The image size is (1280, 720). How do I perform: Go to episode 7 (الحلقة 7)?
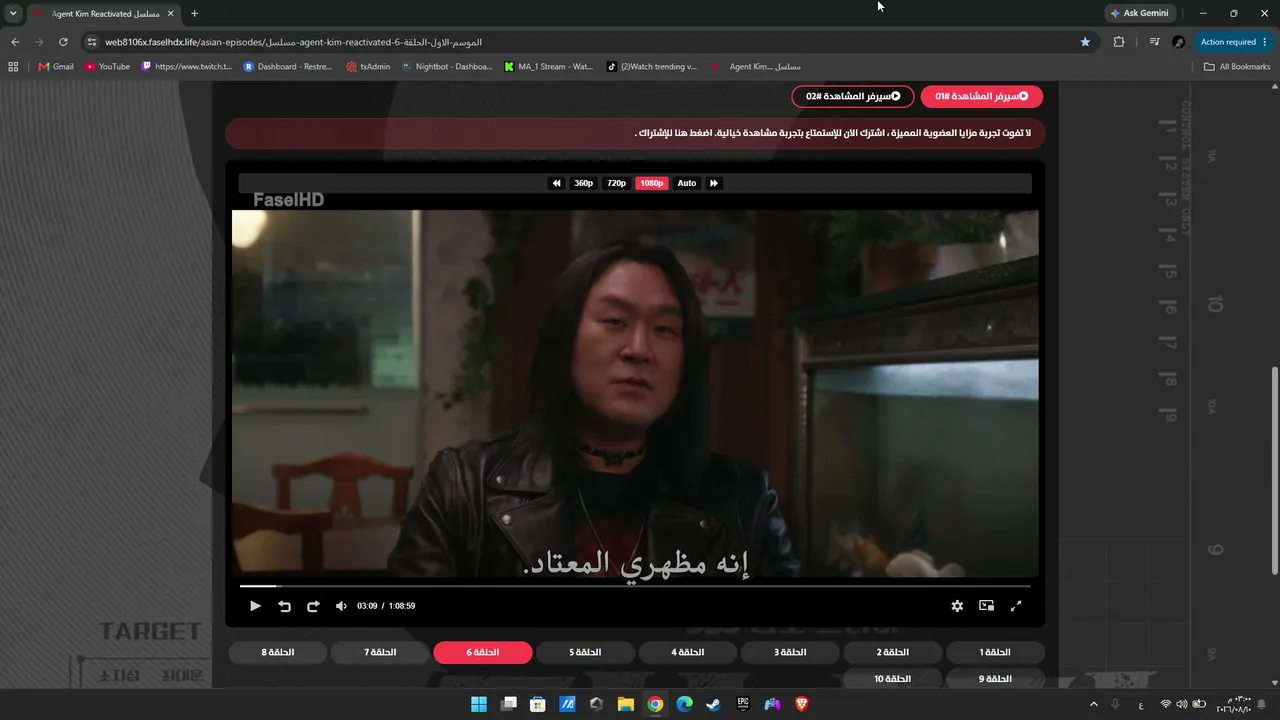380,652
